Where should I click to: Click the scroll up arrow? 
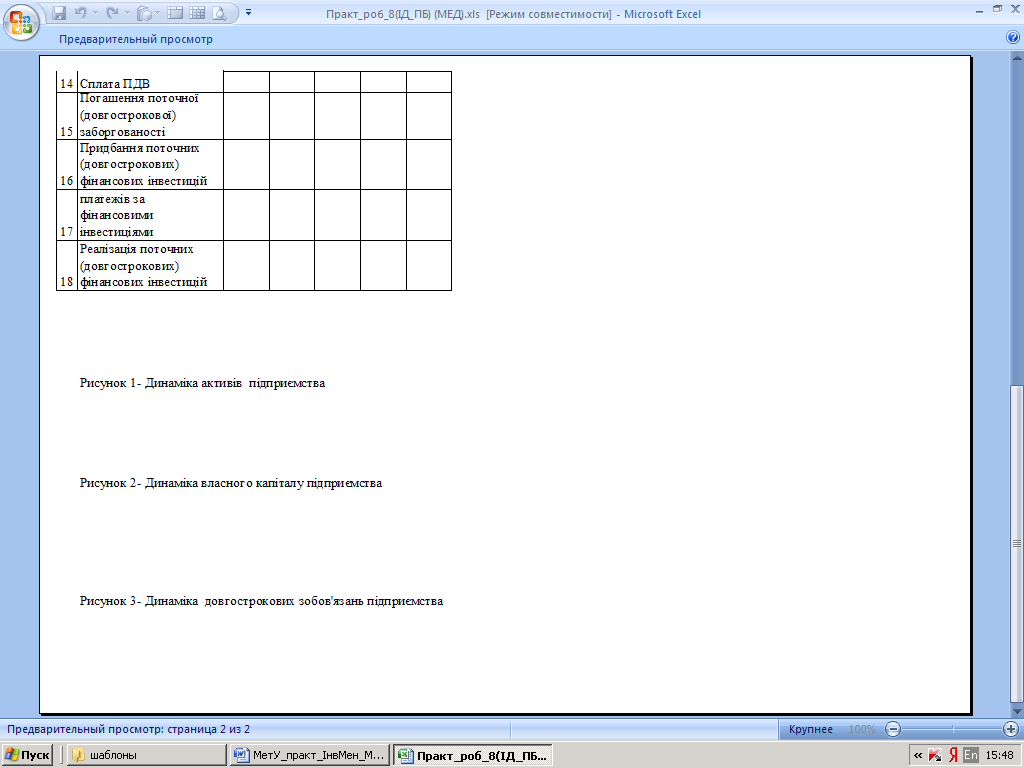pos(1017,59)
